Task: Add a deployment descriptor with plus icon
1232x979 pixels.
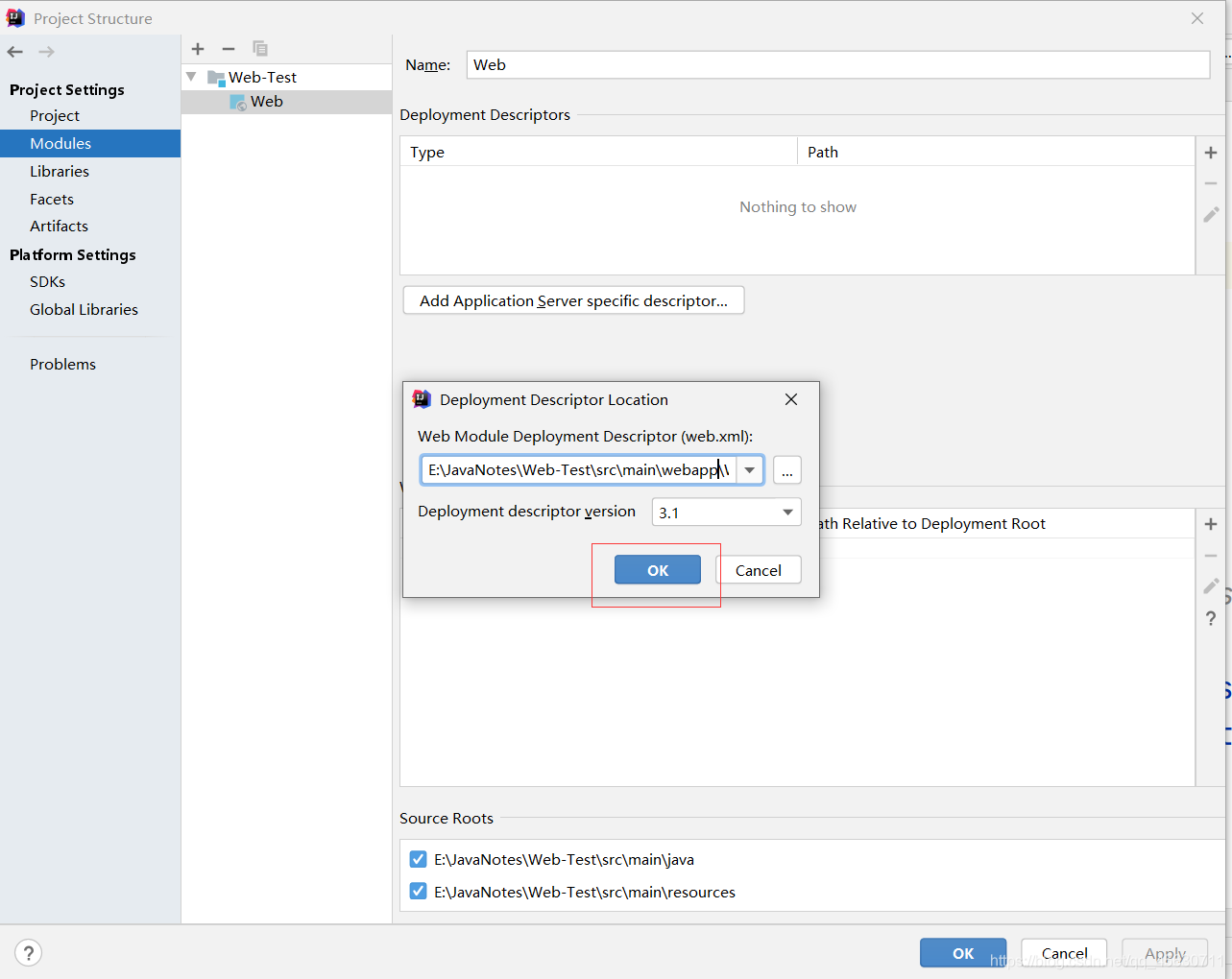Action: click(1211, 153)
